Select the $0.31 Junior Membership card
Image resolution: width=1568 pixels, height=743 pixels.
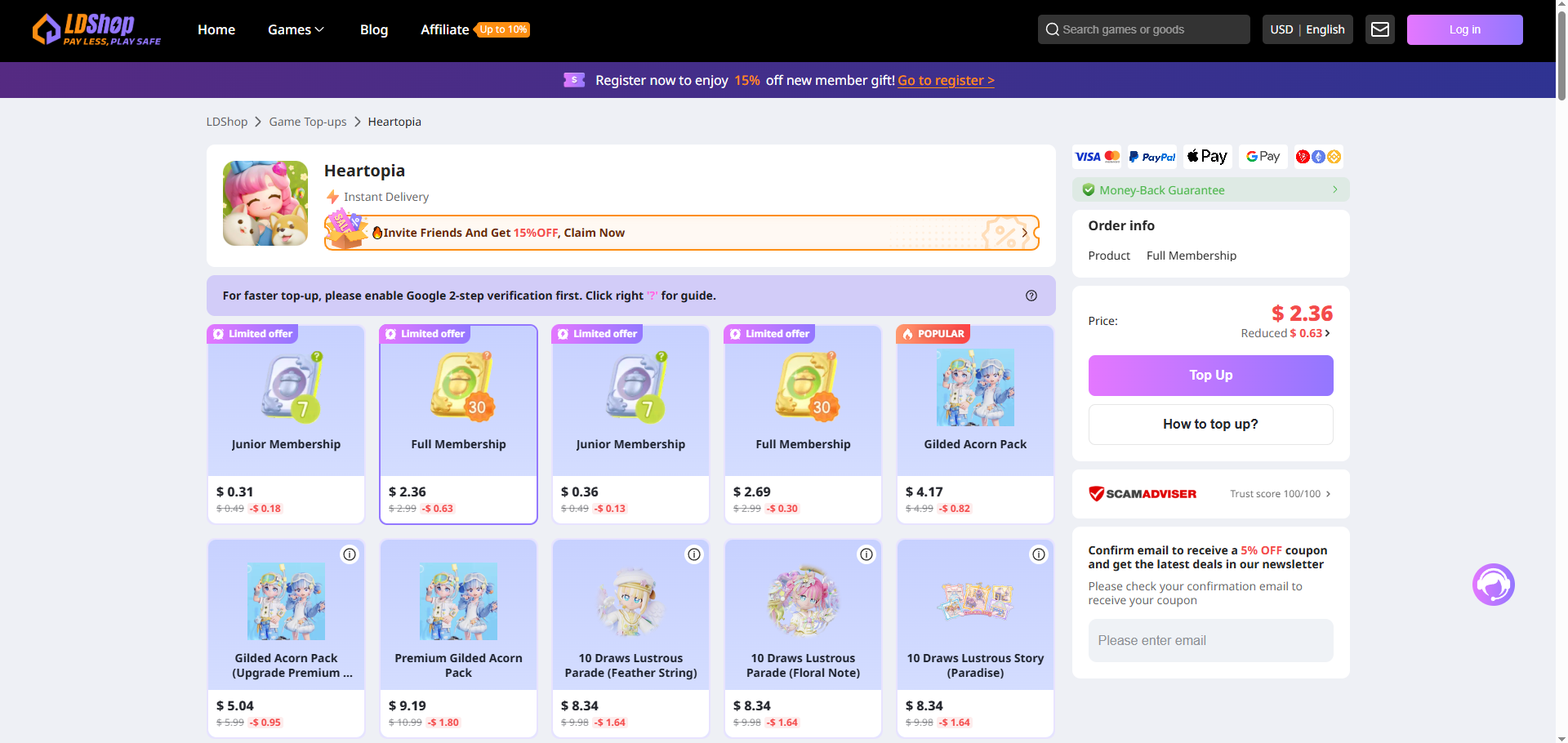(286, 425)
